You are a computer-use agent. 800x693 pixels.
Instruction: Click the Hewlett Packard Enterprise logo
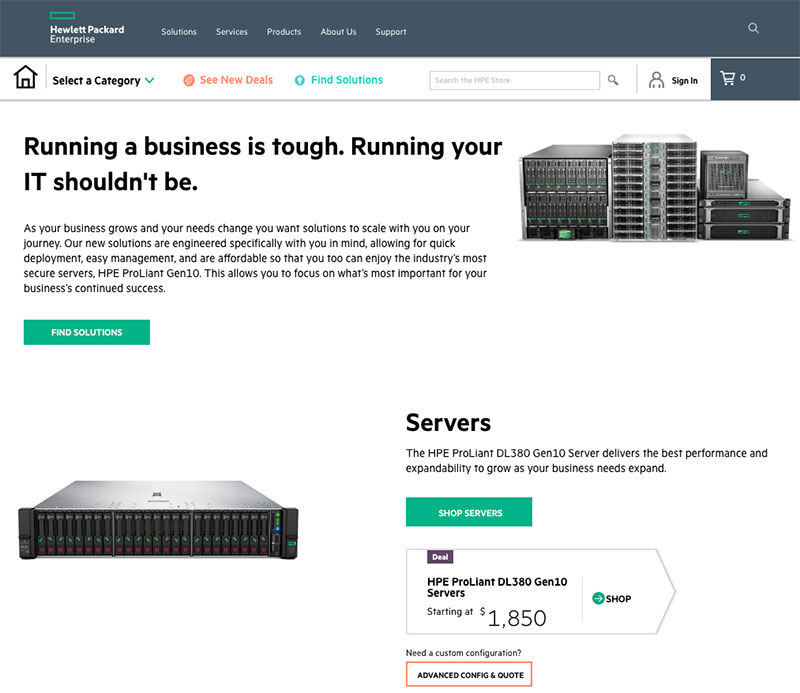(x=87, y=29)
